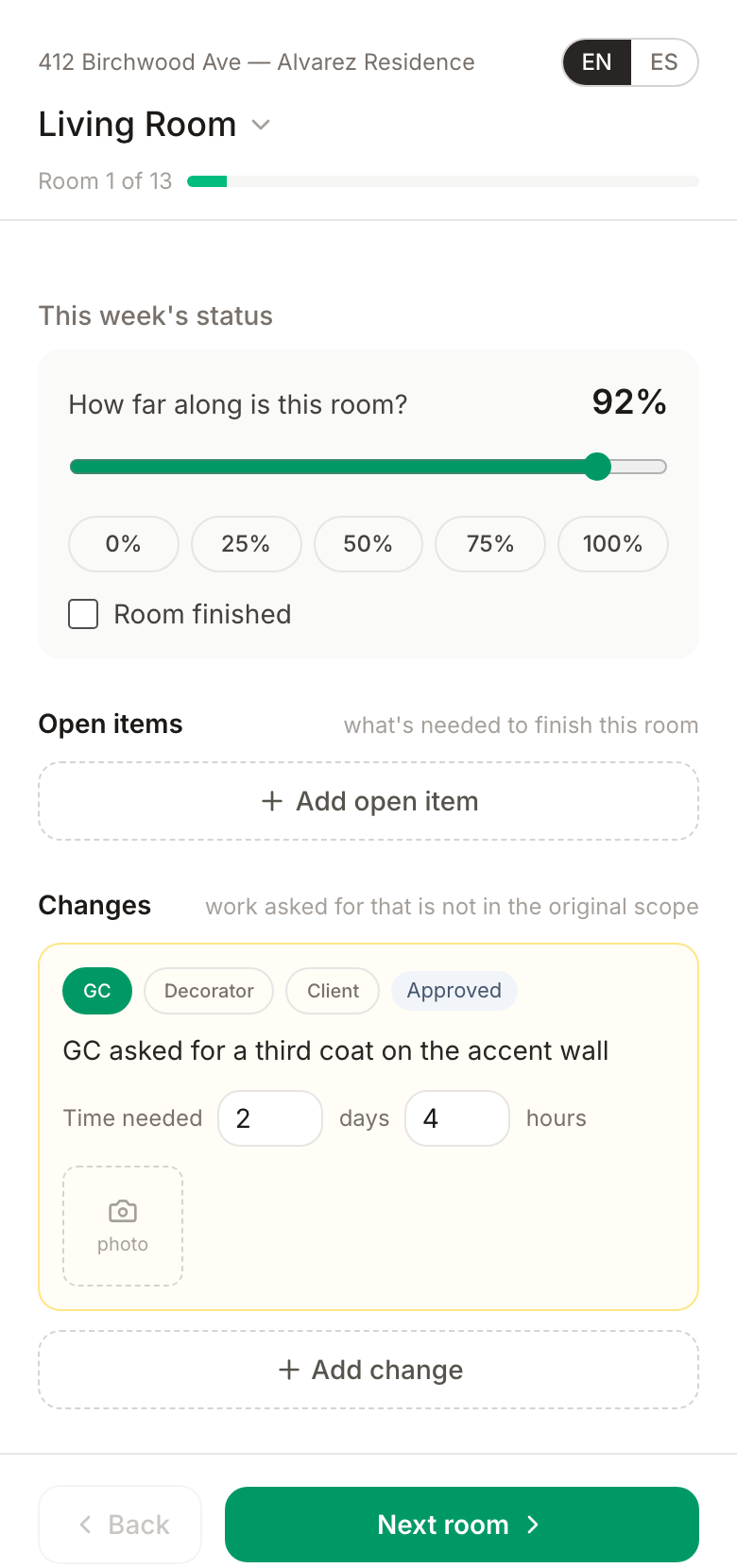
Task: Click the plus icon beside Add change
Action: point(289,1370)
